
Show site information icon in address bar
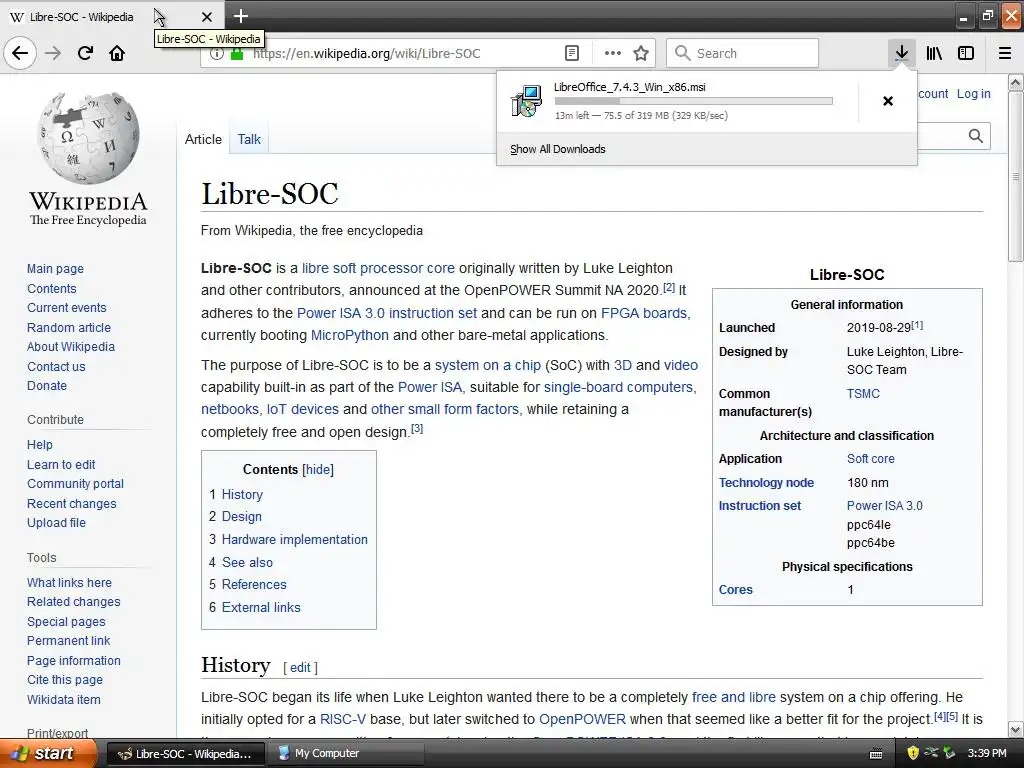[x=216, y=54]
